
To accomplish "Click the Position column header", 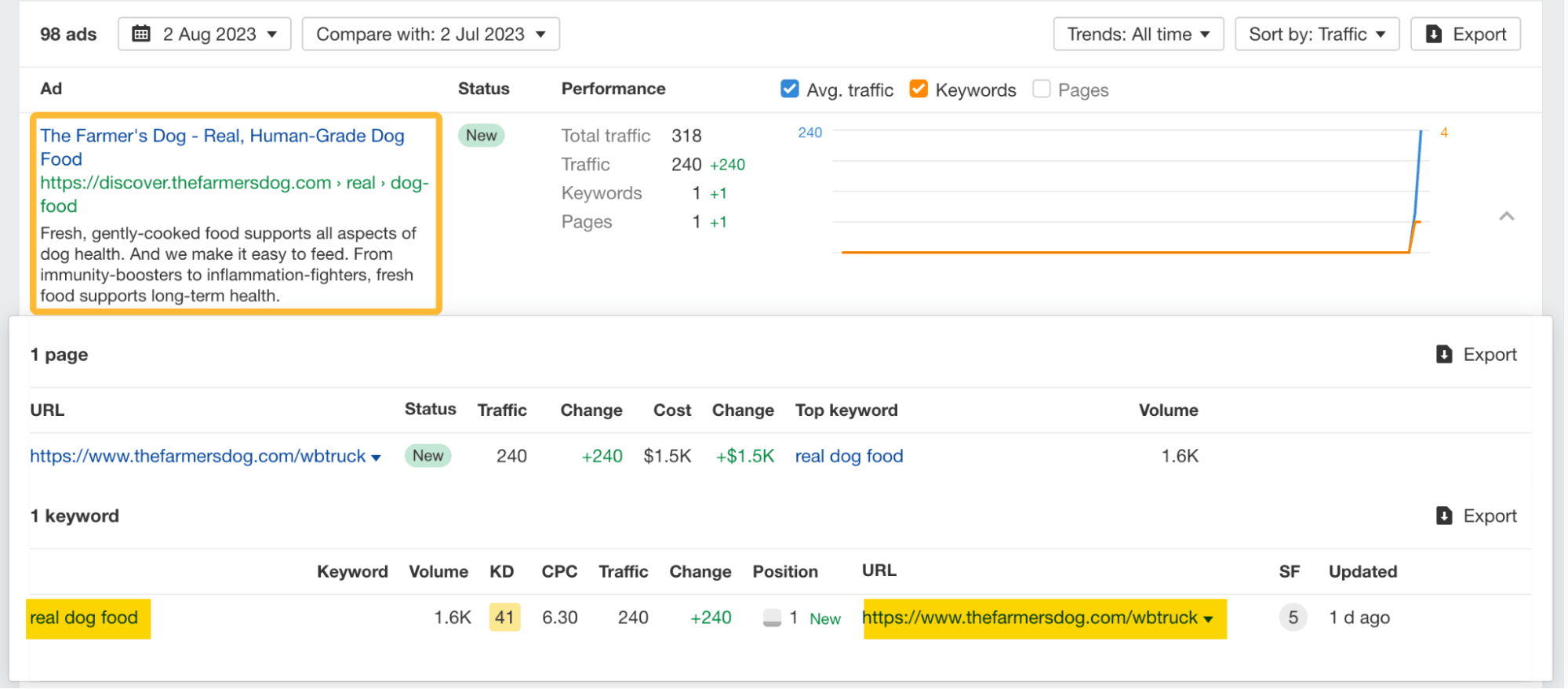I will [x=785, y=572].
